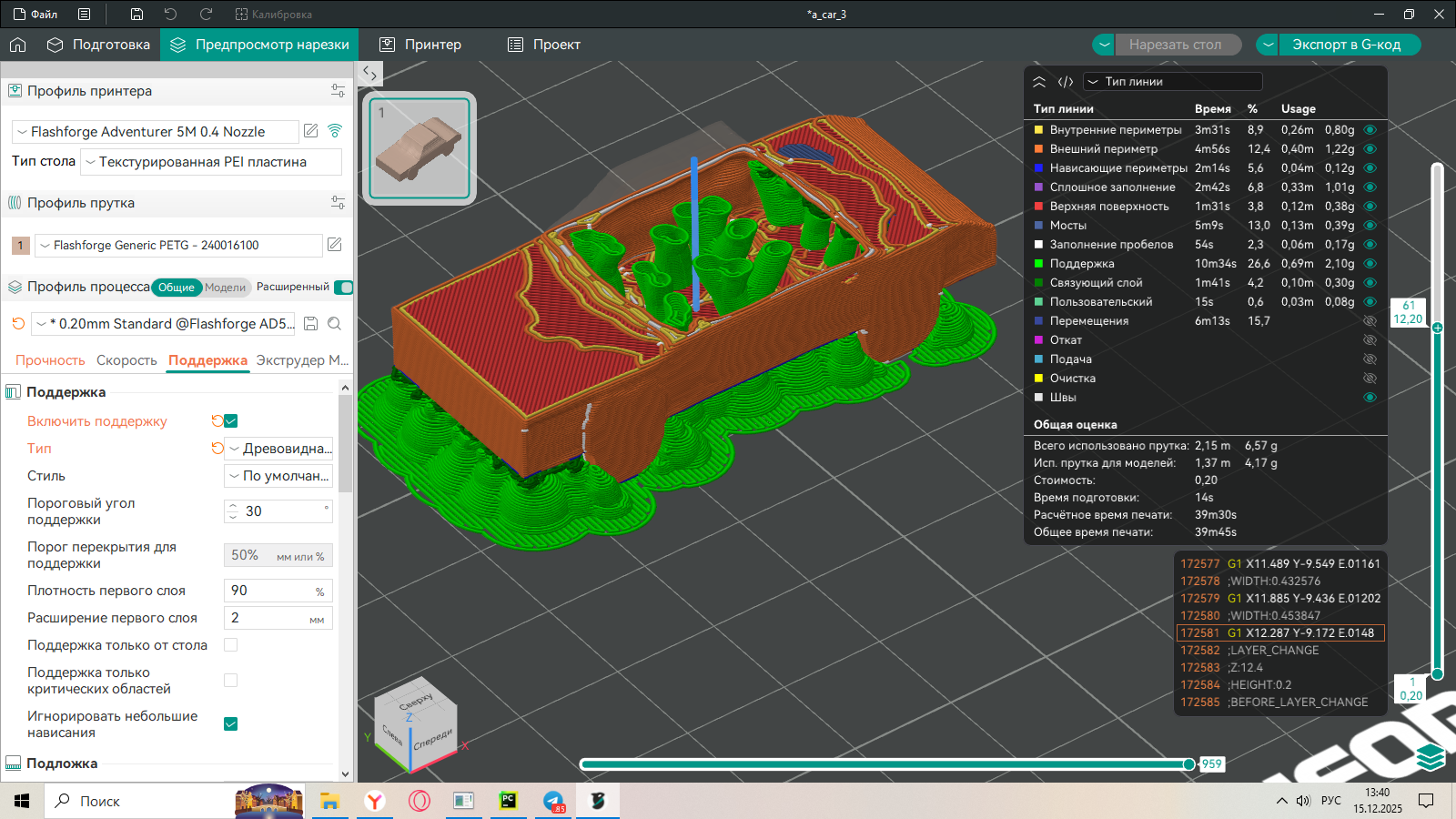Viewport: 1456px width, 819px height.
Task: Click the horizontal layer progress slider handle
Action: click(x=1188, y=764)
